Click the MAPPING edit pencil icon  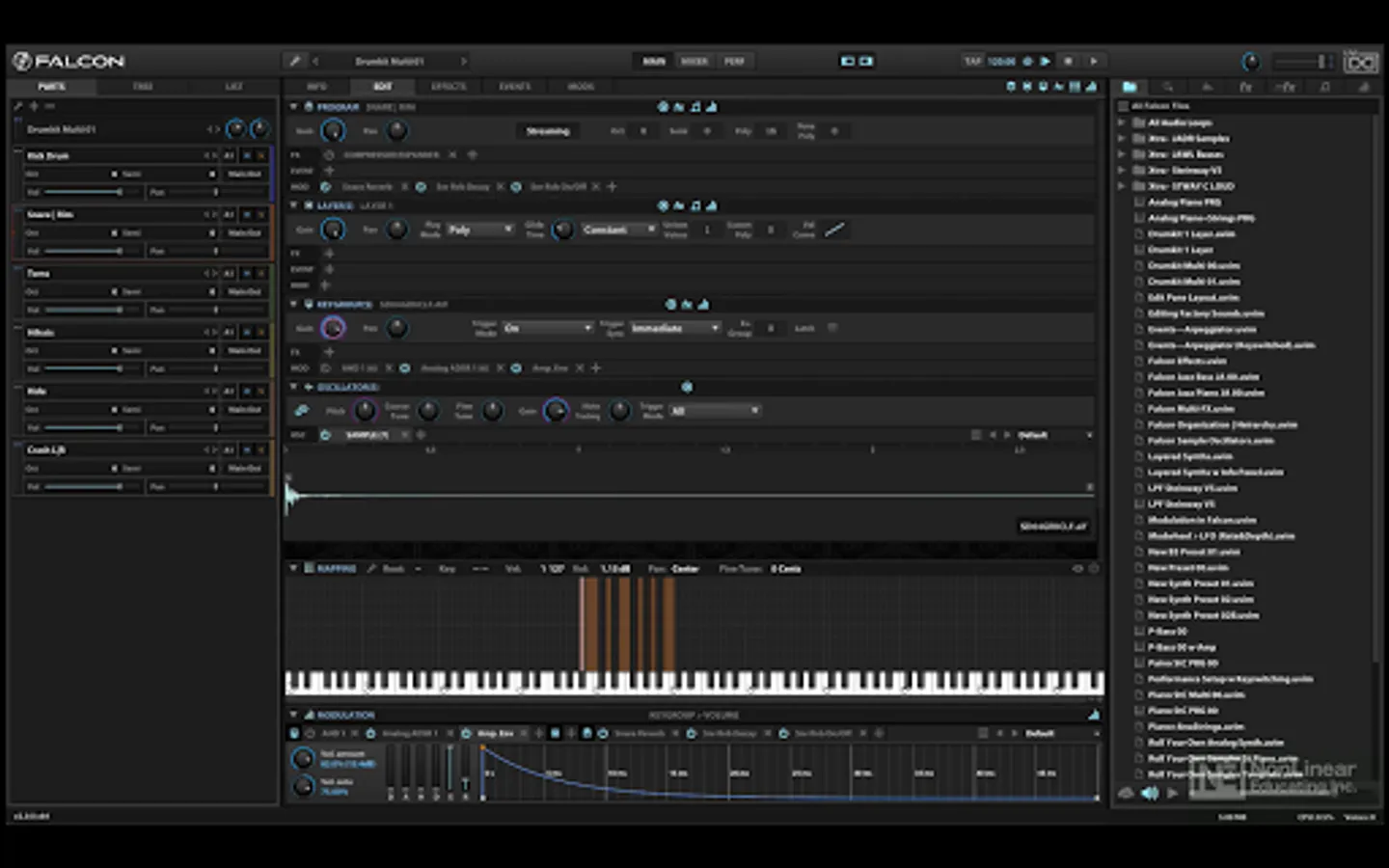coord(371,568)
